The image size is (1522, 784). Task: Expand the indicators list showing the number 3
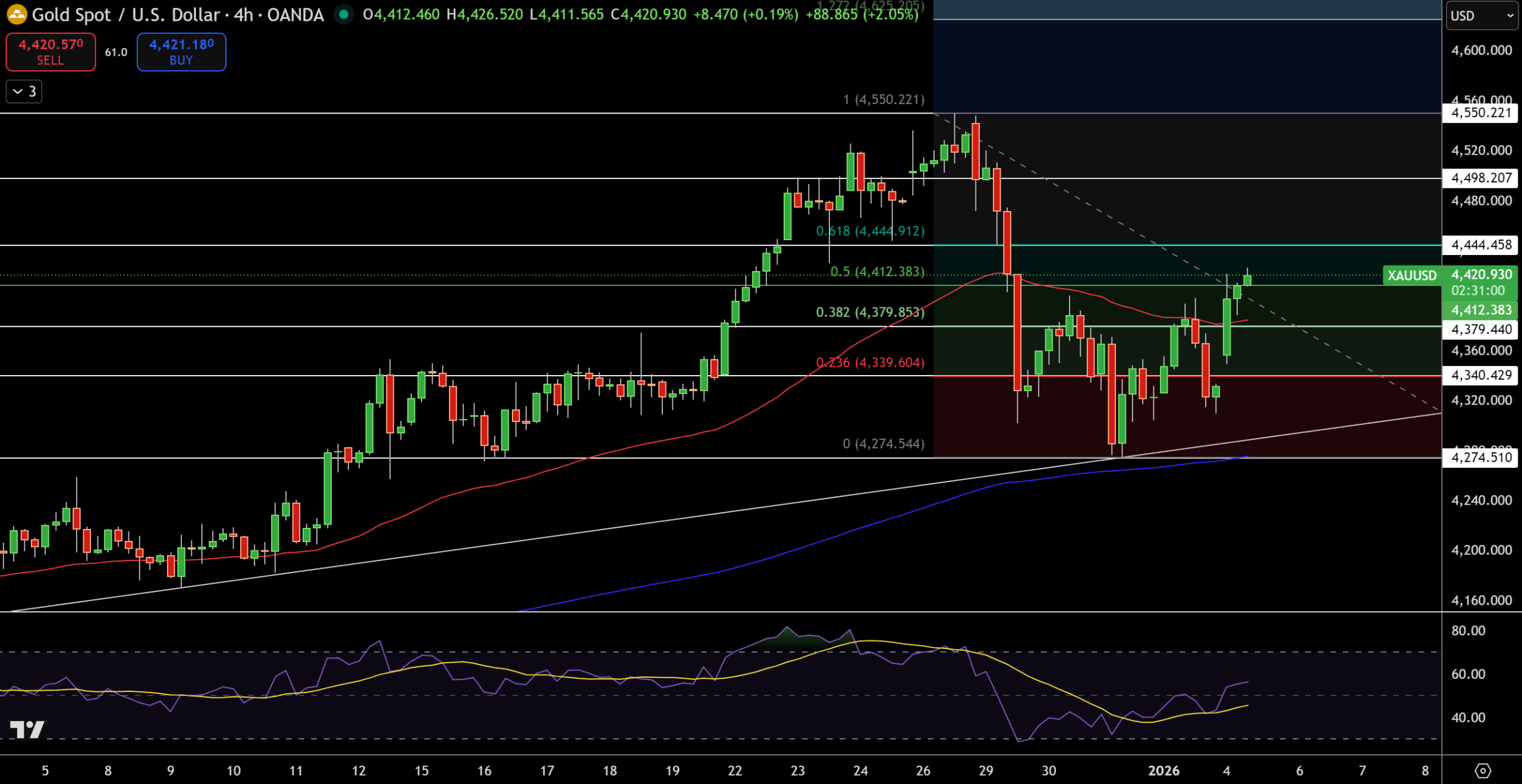click(x=24, y=92)
